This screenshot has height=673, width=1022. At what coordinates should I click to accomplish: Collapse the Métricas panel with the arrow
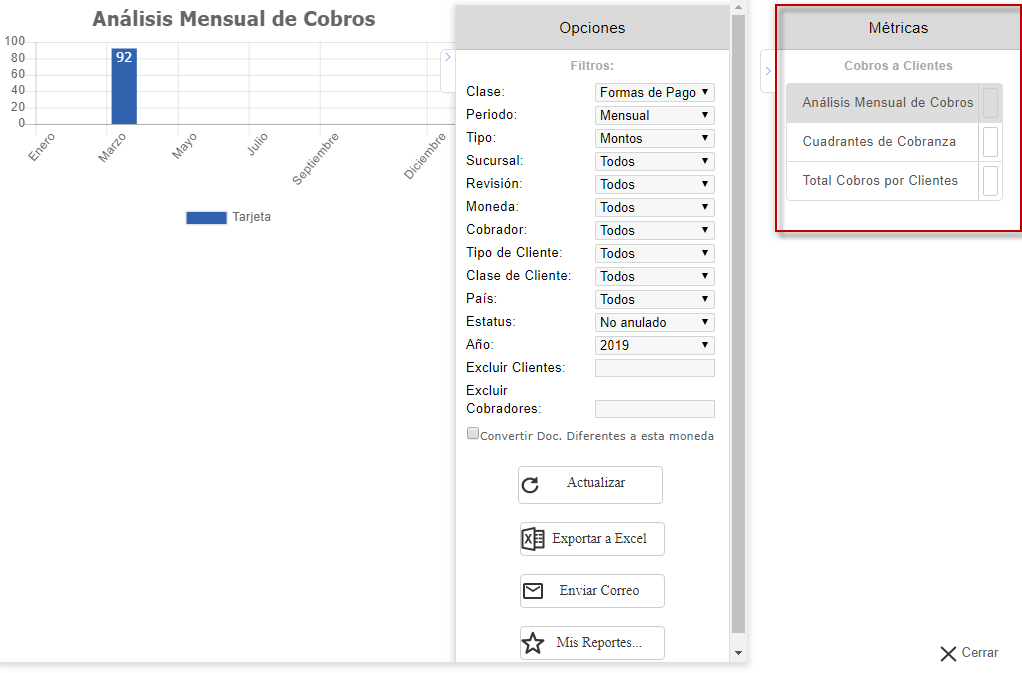[x=767, y=71]
